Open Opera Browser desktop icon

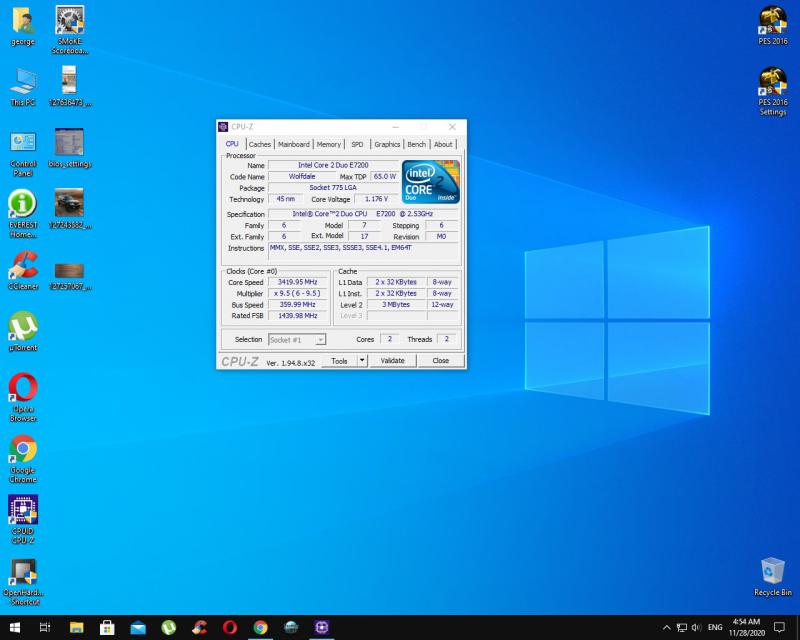tap(22, 389)
